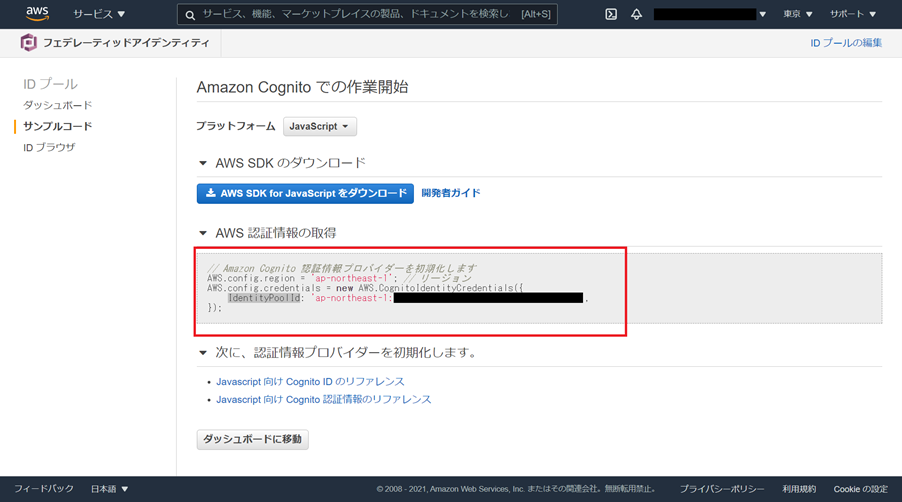The width and height of the screenshot is (902, 502).
Task: Open the CloudShell terminal icon
Action: 611,14
